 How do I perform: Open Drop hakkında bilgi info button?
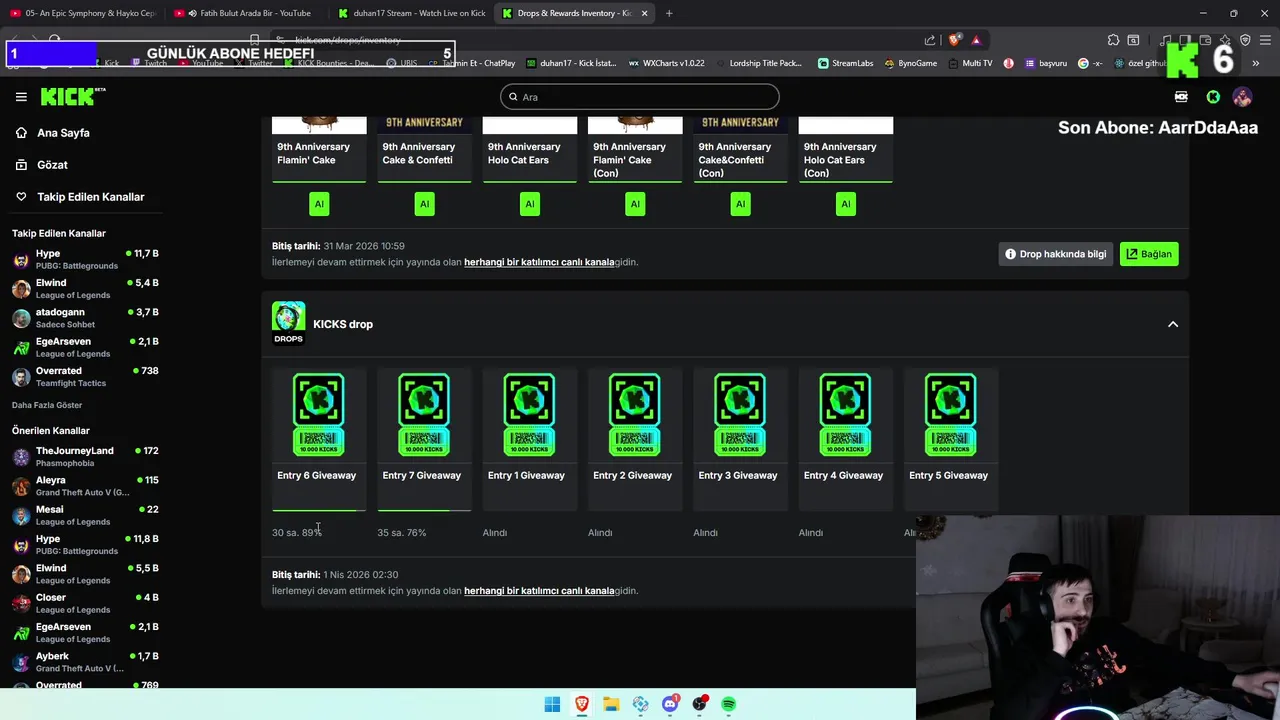pyautogui.click(x=1055, y=254)
